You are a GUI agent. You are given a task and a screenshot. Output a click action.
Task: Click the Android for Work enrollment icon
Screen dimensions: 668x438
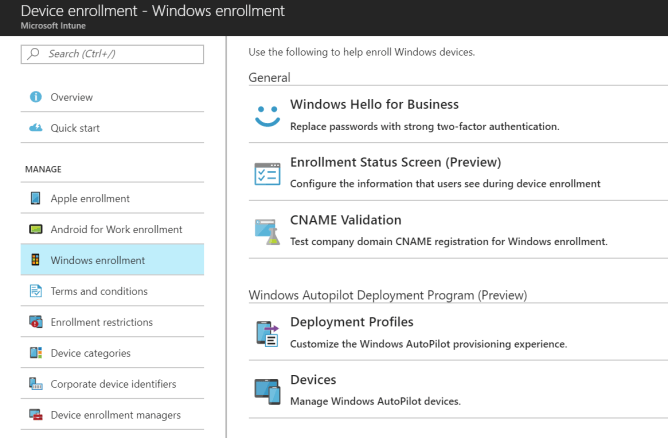36,230
